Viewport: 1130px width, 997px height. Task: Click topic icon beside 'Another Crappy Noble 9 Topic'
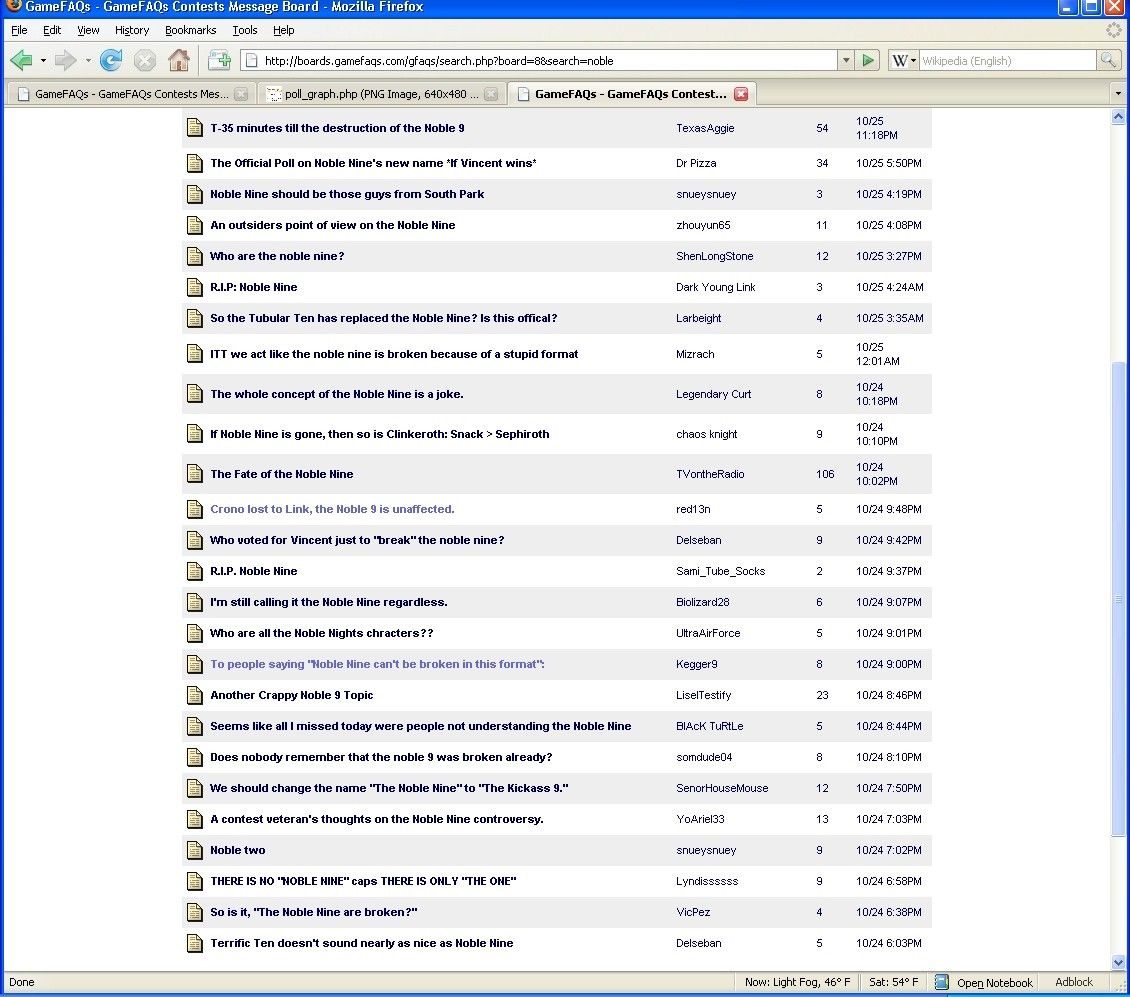(195, 695)
